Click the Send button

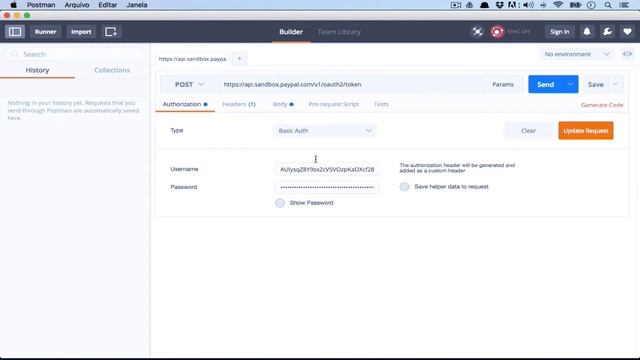pyautogui.click(x=546, y=84)
